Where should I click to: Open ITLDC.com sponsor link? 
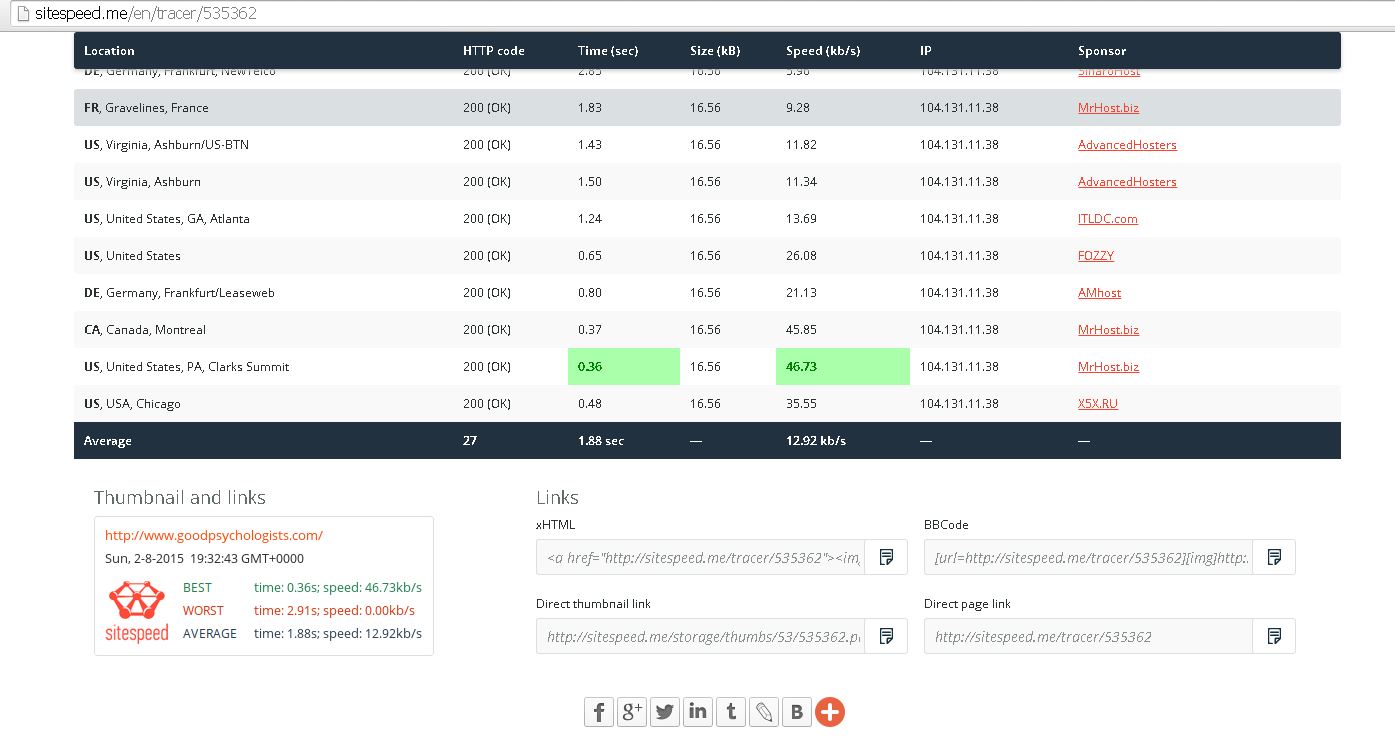coord(1108,219)
